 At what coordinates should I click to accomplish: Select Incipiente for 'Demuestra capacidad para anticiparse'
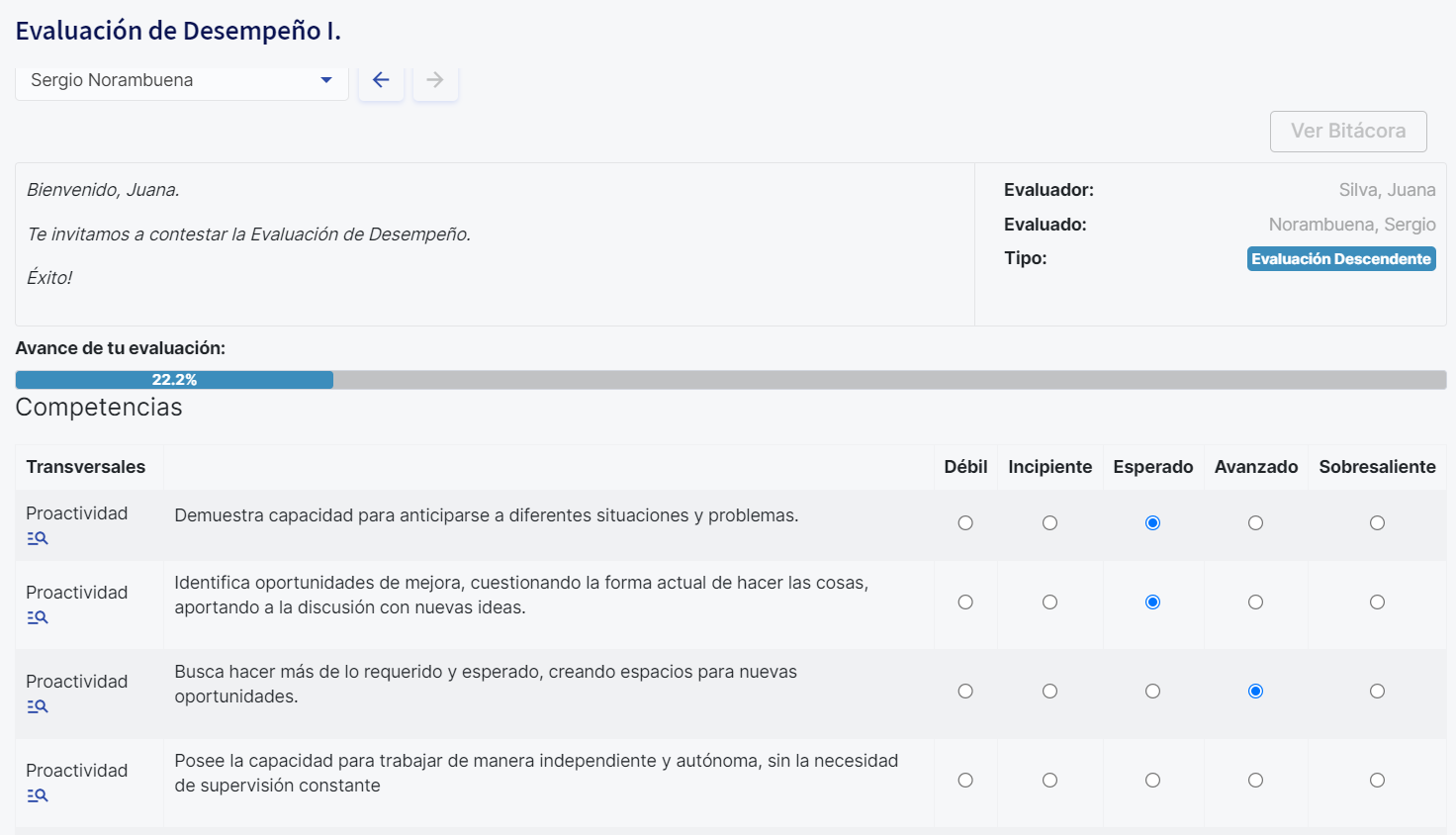pyautogui.click(x=1049, y=523)
